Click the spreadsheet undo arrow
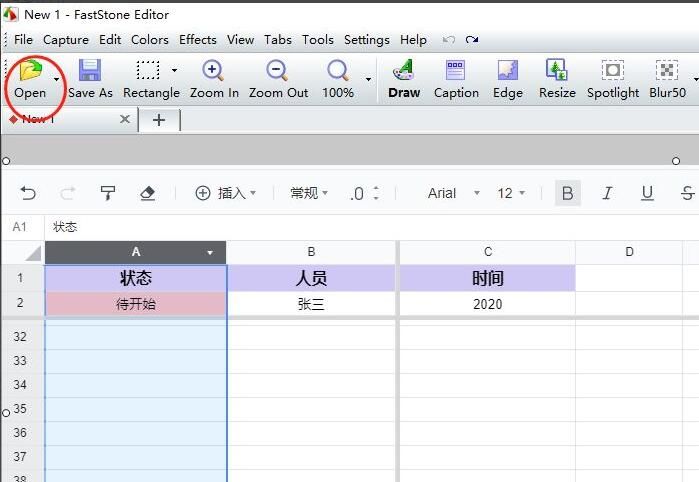699x482 pixels. coord(28,193)
